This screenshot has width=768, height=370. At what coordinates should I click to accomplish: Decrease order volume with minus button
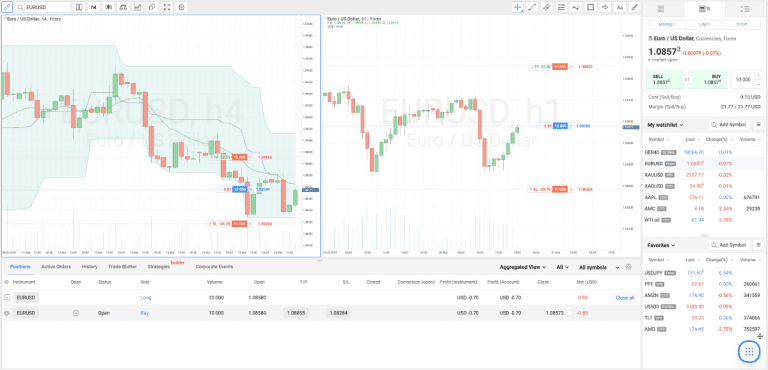759,84
